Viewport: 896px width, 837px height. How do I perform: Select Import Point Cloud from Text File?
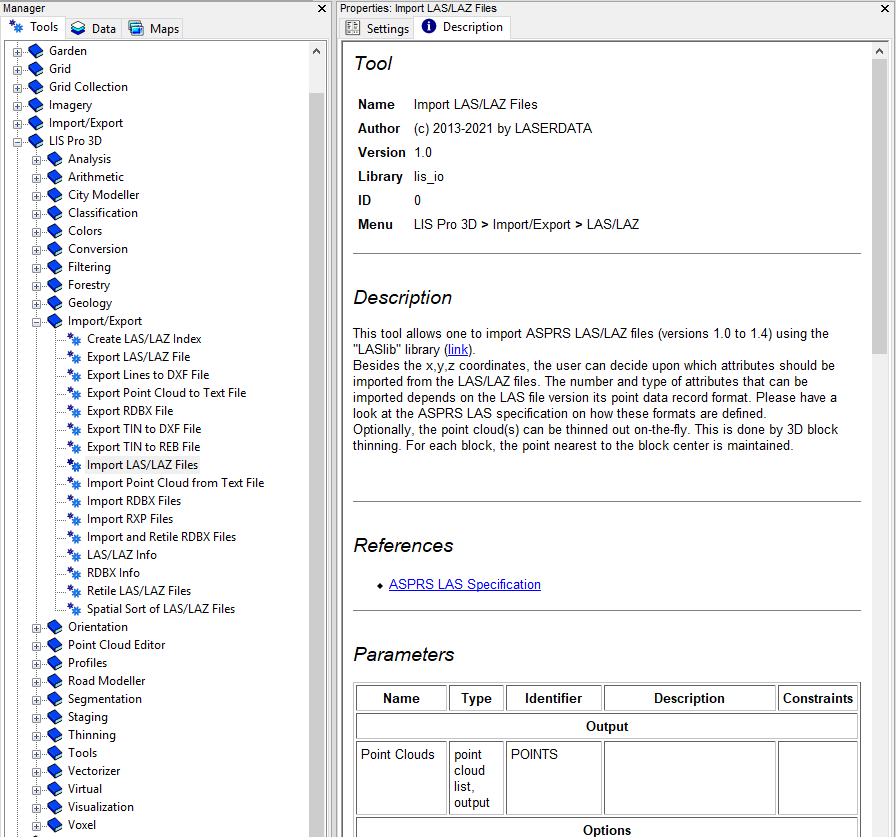[175, 483]
